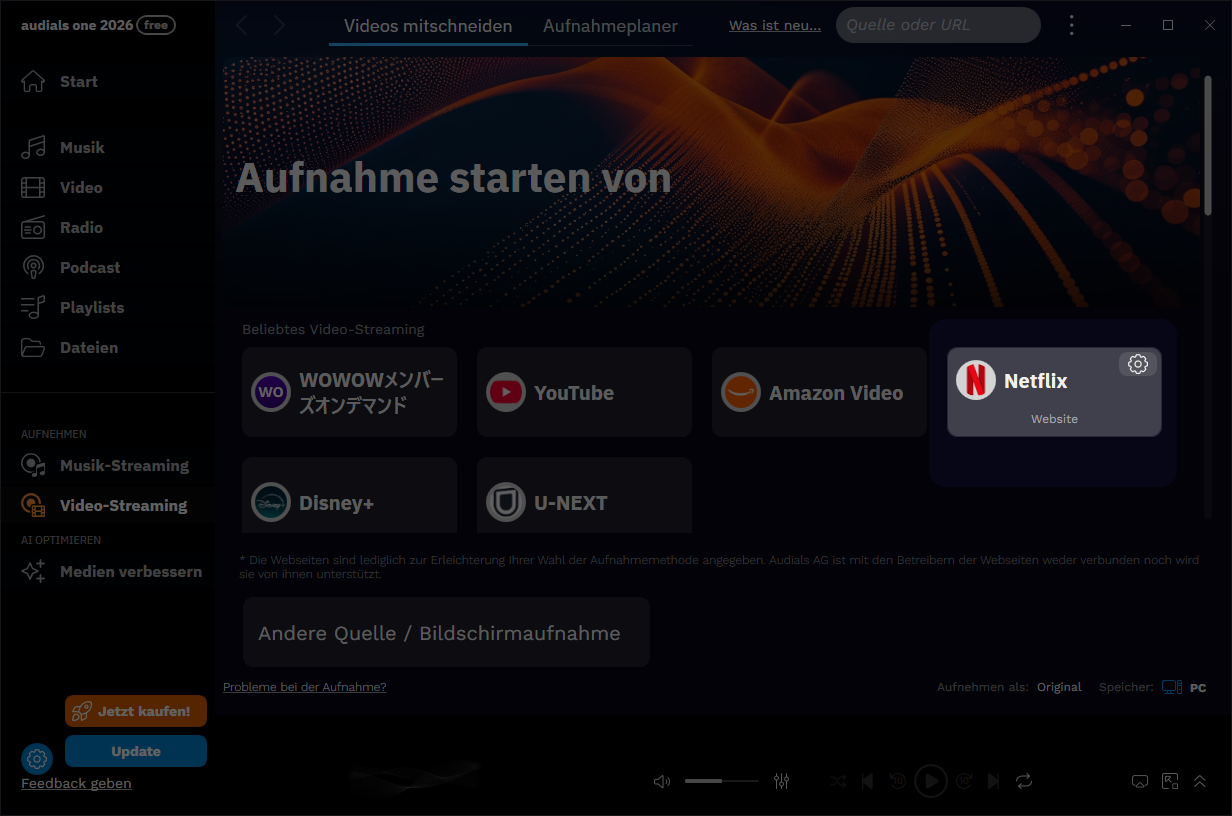This screenshot has height=816, width=1232.
Task: Click the free edition badge
Action: pos(156,25)
